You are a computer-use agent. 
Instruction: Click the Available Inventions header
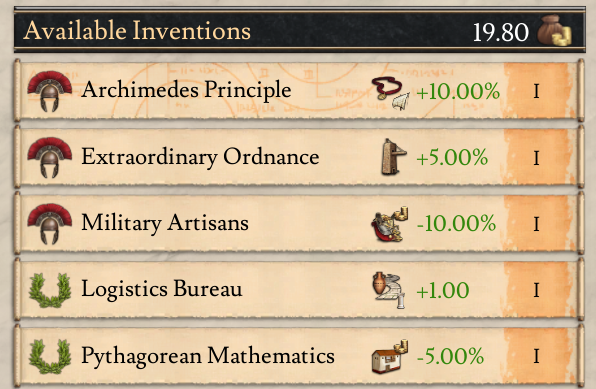[137, 30]
